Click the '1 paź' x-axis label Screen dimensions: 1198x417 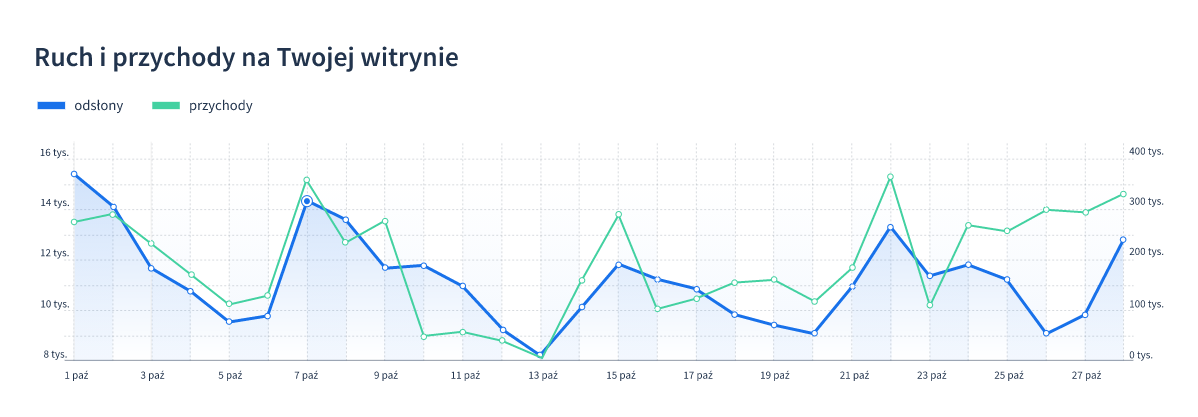tap(76, 376)
